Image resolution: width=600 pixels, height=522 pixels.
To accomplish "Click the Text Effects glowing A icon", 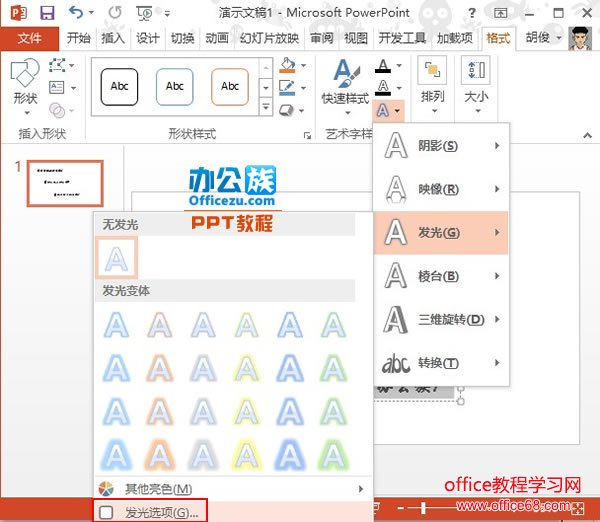I will tap(383, 111).
